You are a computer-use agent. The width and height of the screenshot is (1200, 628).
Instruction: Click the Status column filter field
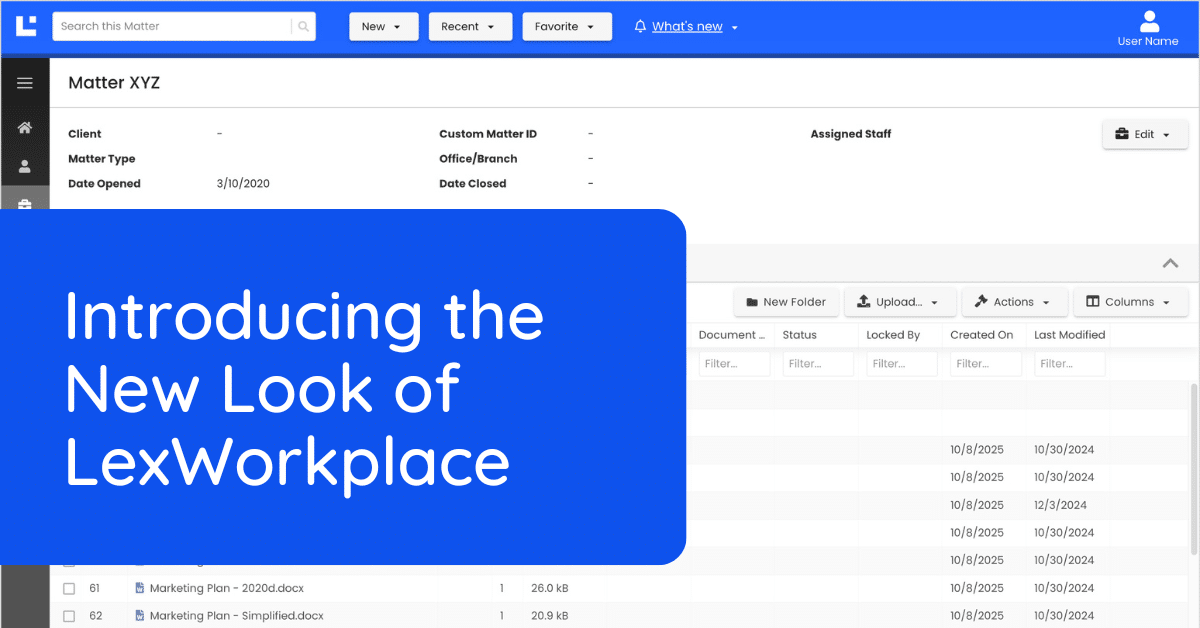tap(818, 364)
